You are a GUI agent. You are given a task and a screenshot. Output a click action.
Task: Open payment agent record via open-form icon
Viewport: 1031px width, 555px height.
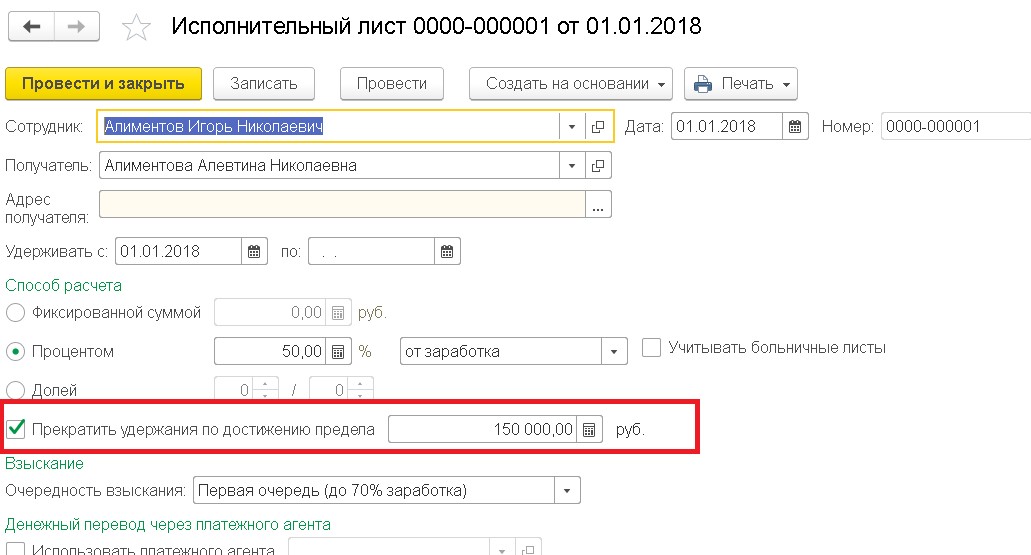click(528, 548)
